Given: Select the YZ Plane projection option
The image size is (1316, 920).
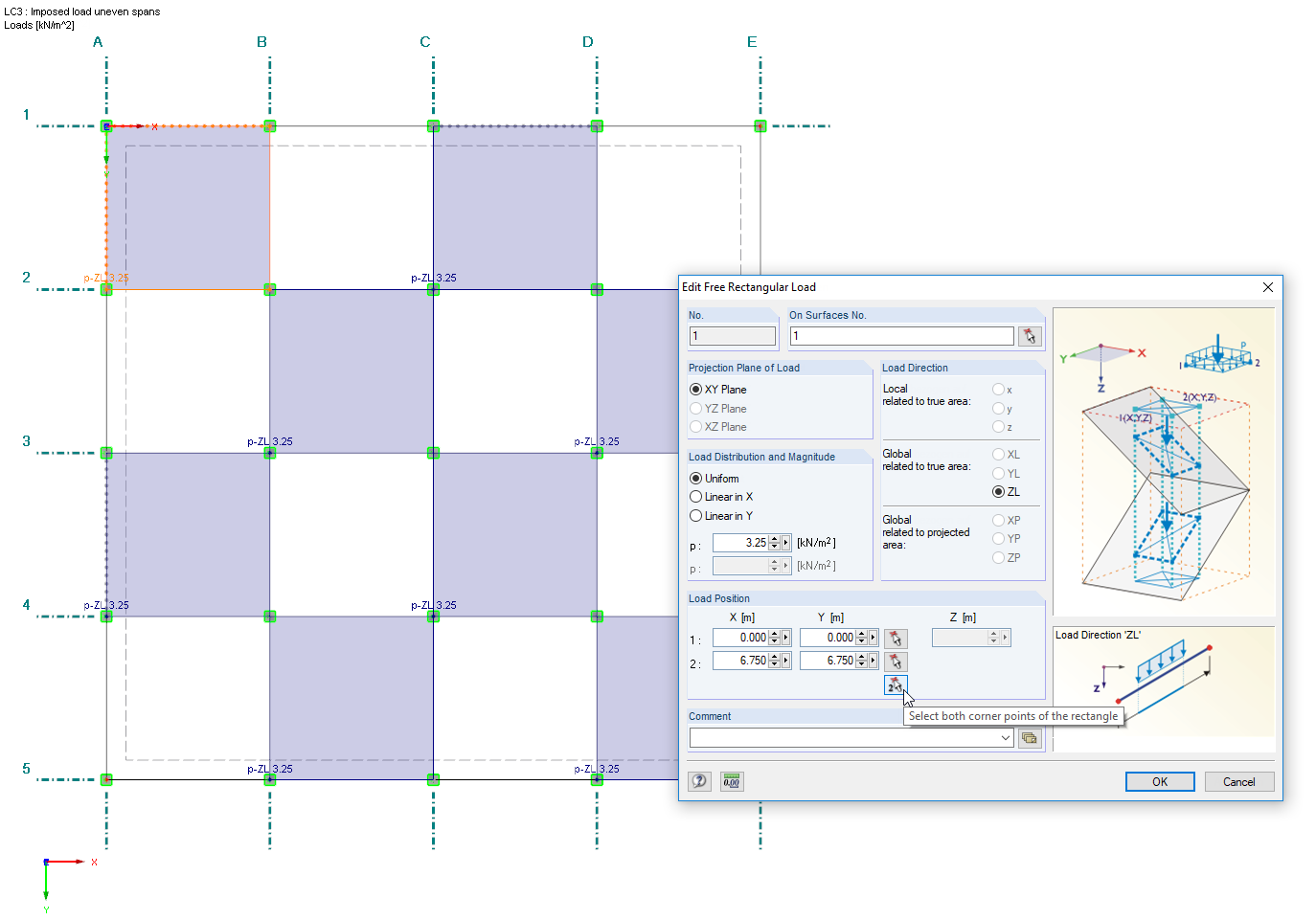Looking at the screenshot, I should 696,408.
